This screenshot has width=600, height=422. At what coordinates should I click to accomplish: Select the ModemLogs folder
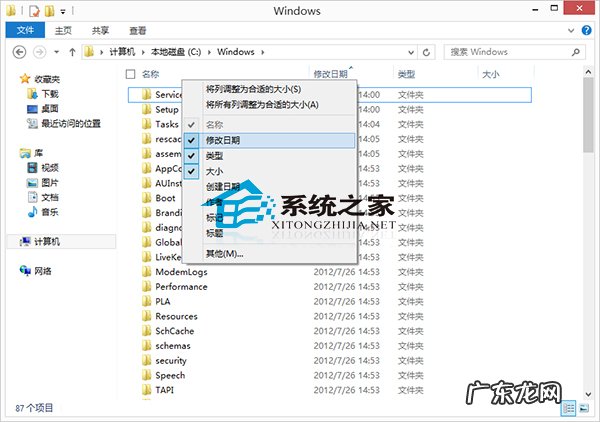(181, 272)
